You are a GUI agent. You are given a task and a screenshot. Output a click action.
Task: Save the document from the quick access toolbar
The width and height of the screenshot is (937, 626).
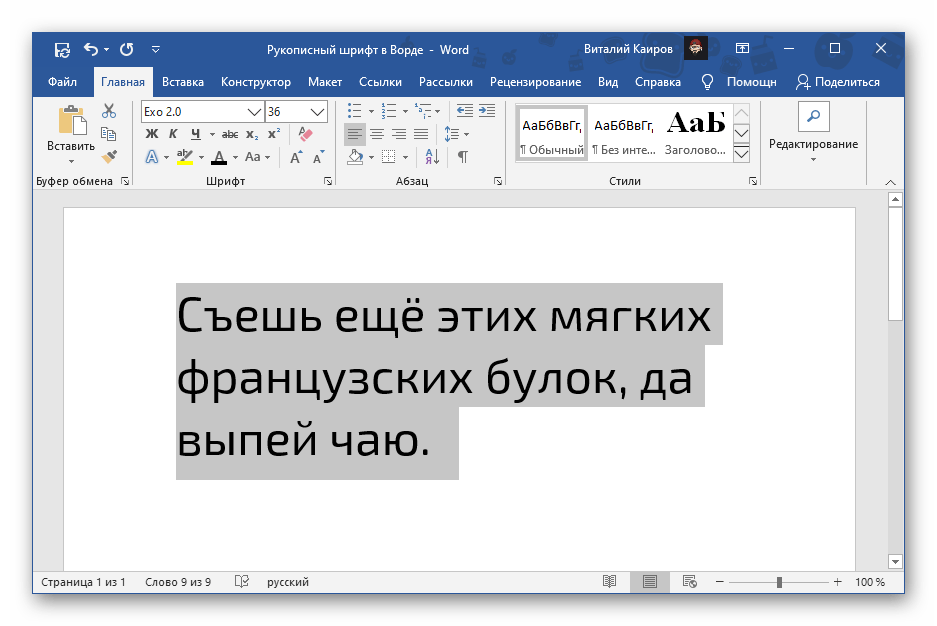62,49
